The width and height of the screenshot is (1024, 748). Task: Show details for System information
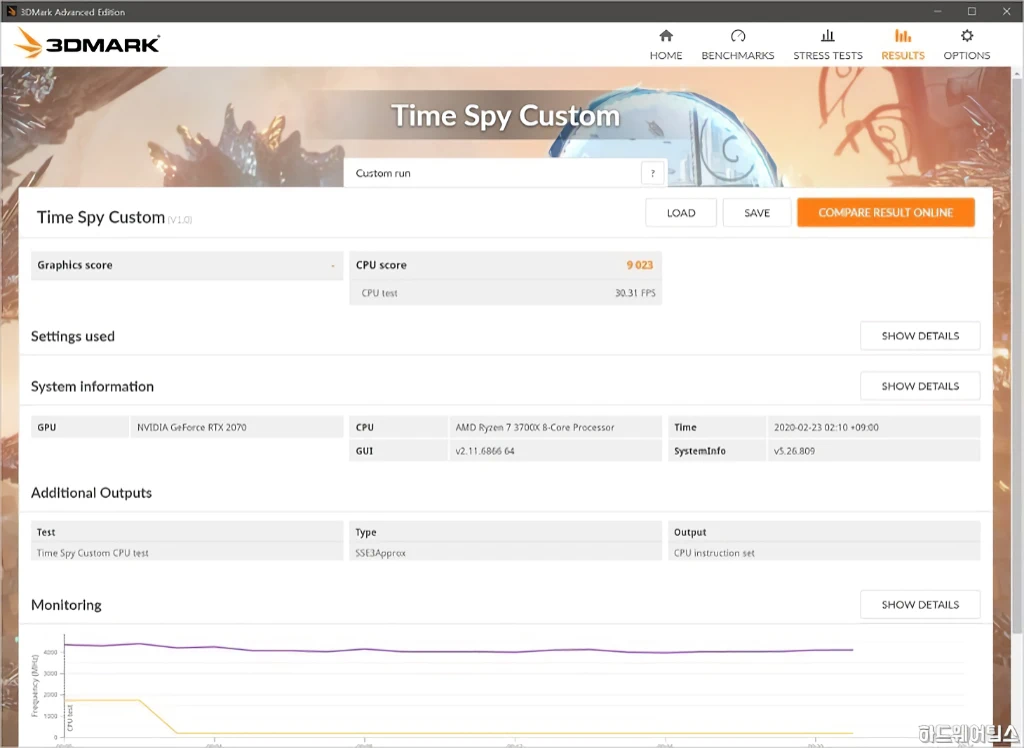(920, 386)
